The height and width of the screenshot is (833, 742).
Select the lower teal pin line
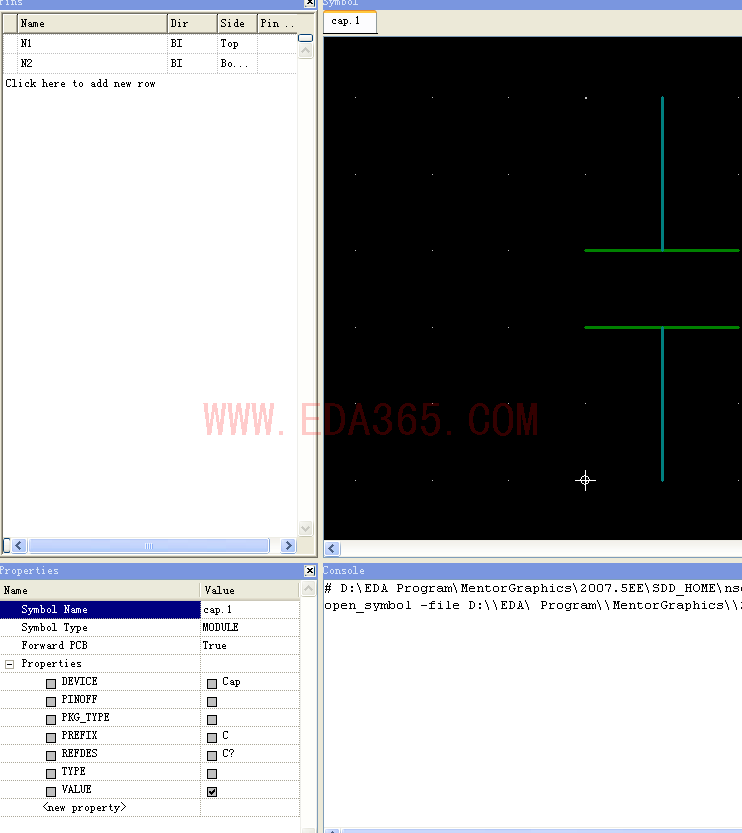click(x=662, y=405)
